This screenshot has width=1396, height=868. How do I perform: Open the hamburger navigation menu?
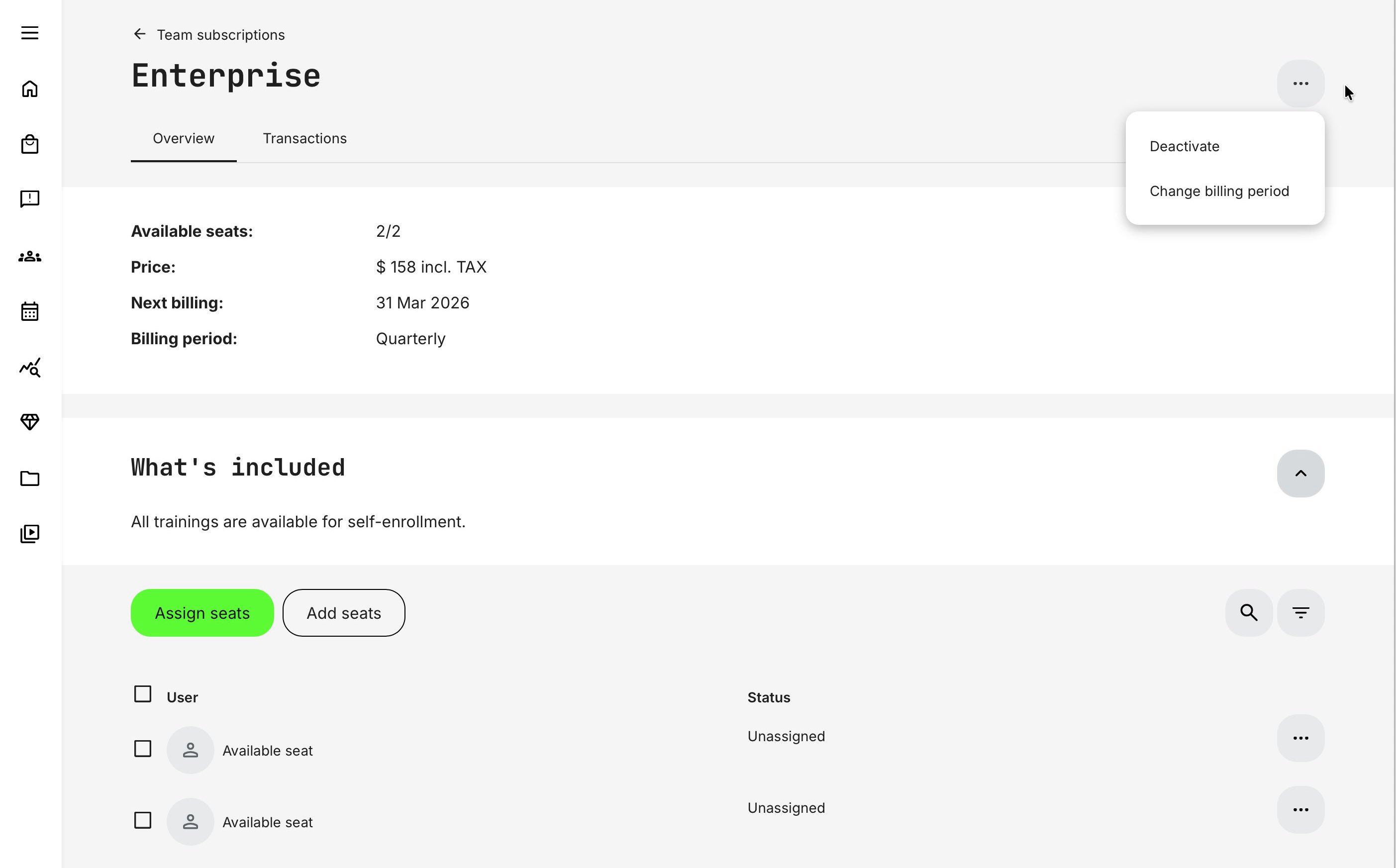(x=29, y=33)
